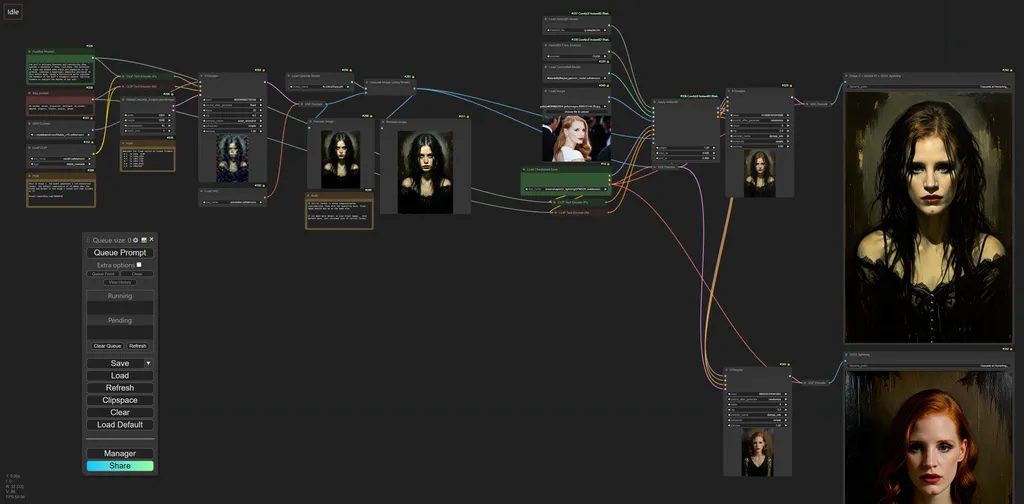The image size is (1024, 504).
Task: Click the filename_prefix field in Stage C > InstantID node
Action: (928, 86)
